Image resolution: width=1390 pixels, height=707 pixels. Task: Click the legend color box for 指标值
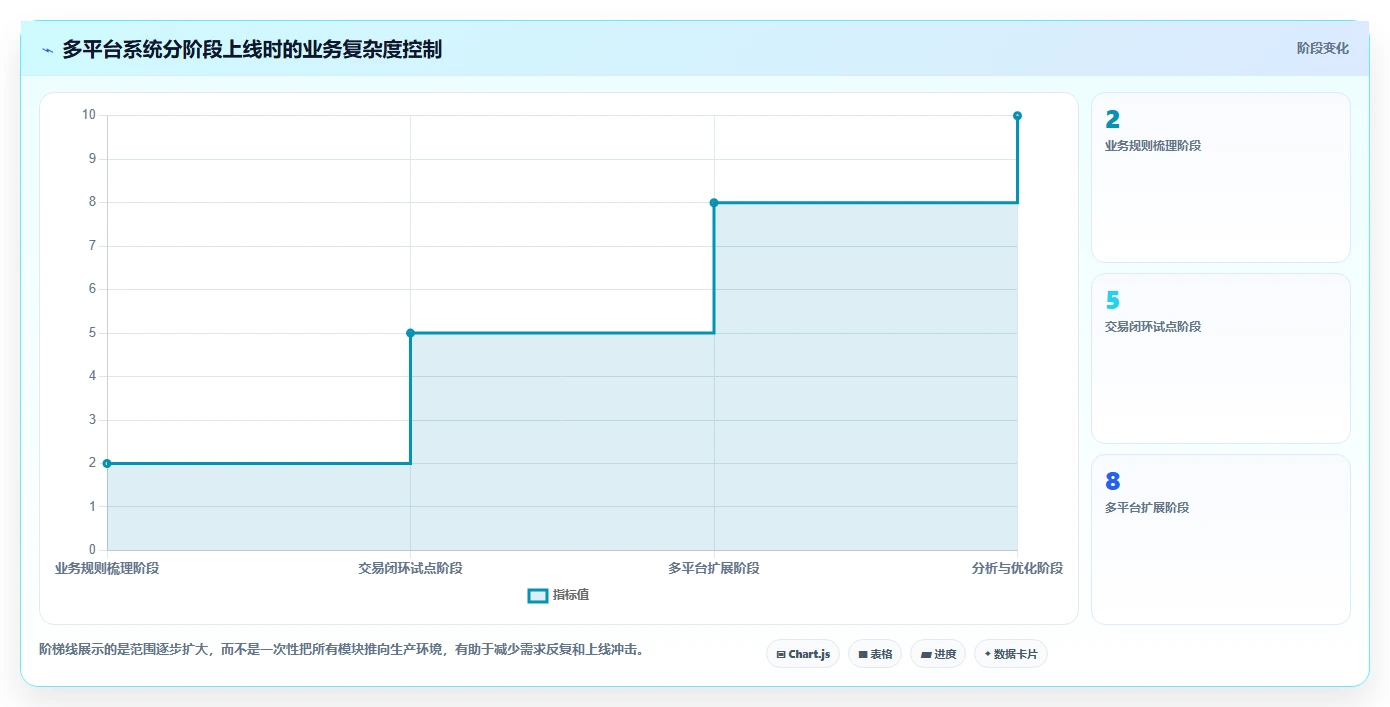point(538,595)
